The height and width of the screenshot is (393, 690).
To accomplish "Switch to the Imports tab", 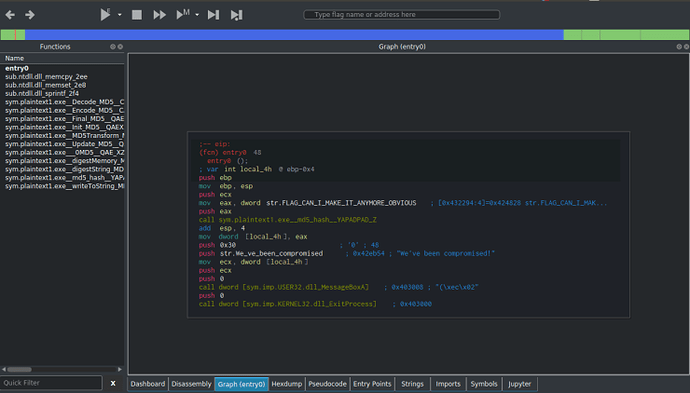I will (448, 384).
